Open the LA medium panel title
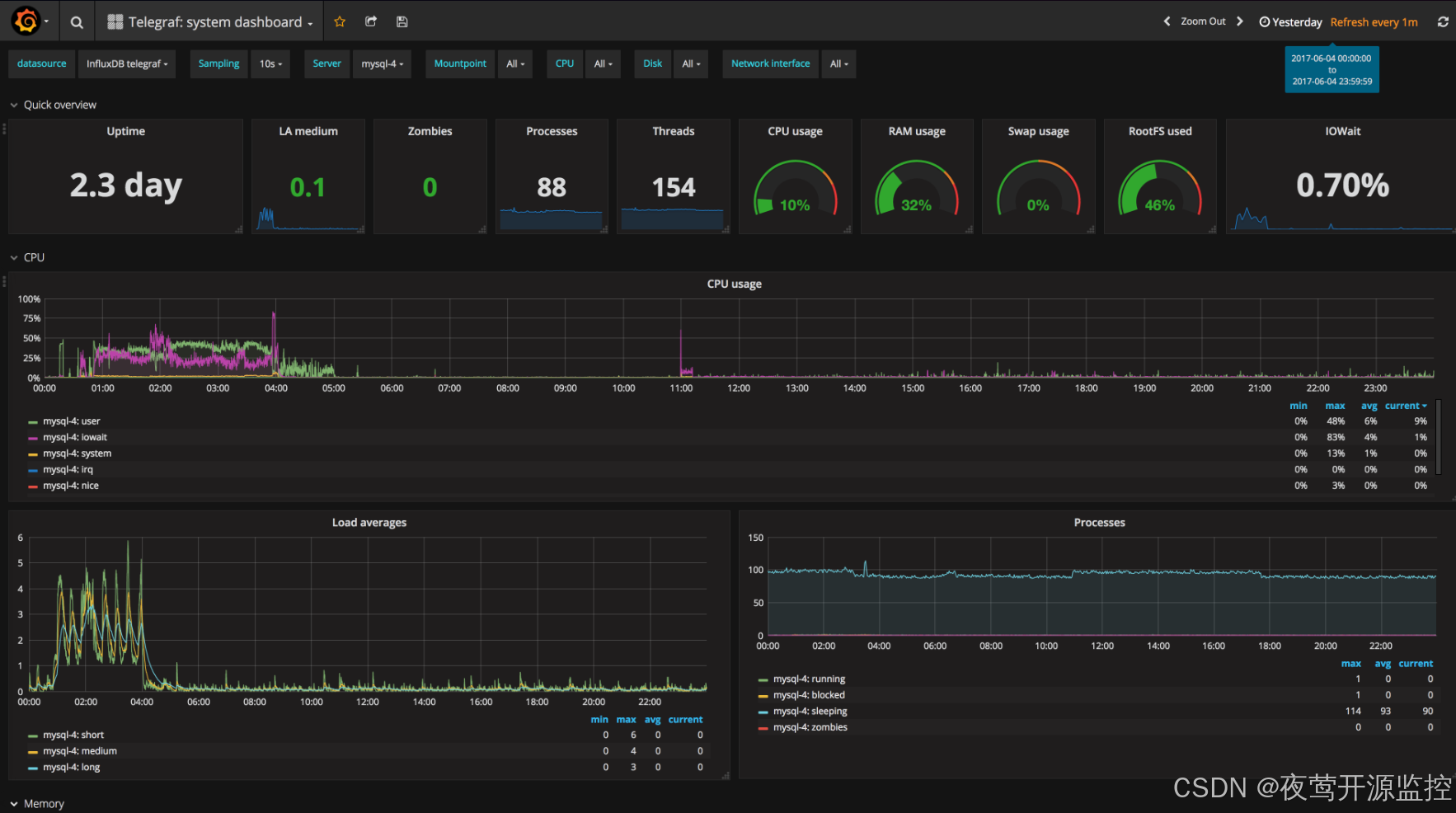Viewport: 1456px width, 813px height. tap(308, 131)
